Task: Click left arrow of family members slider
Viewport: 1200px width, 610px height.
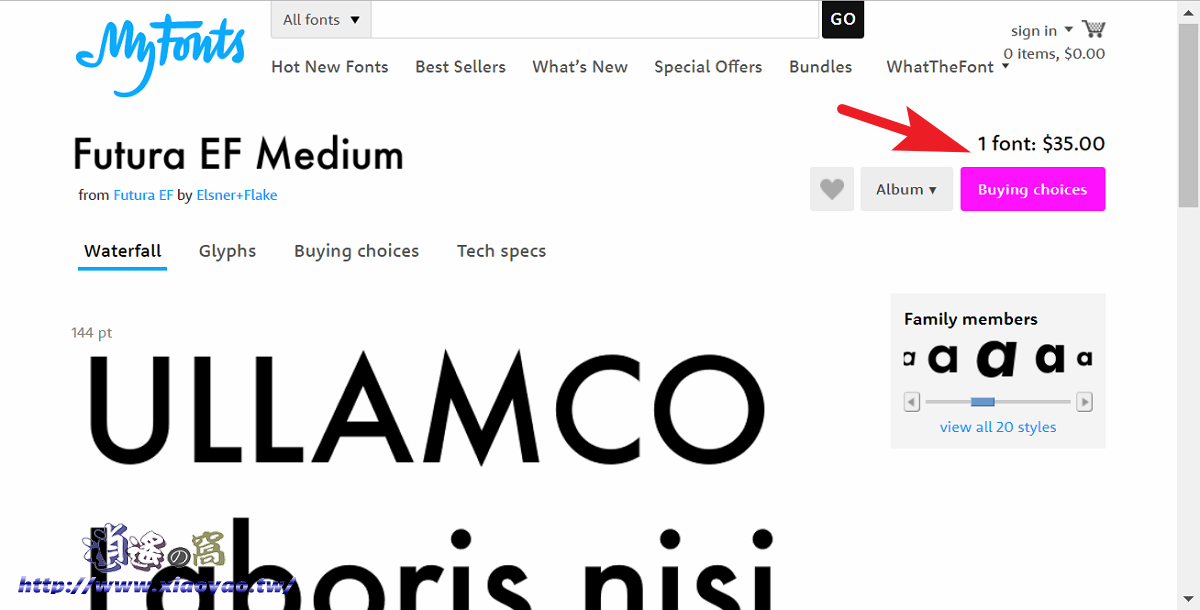Action: click(911, 402)
